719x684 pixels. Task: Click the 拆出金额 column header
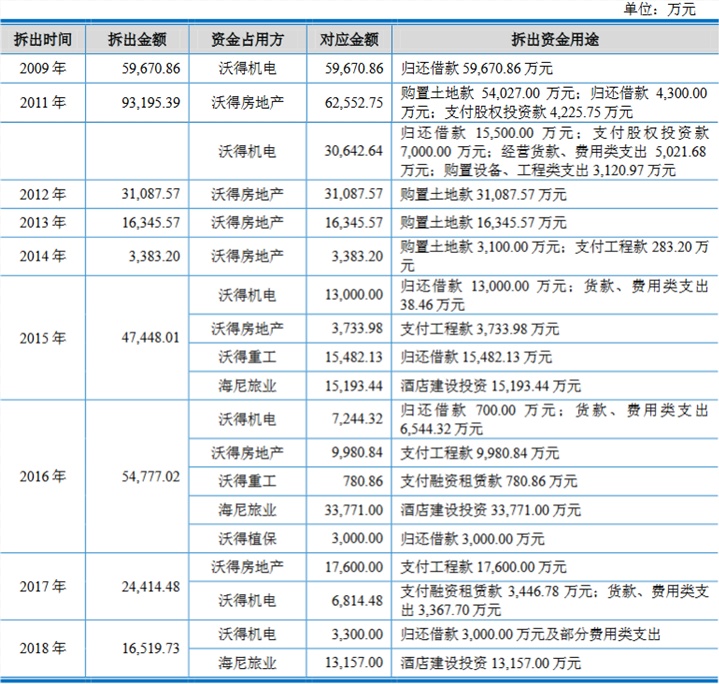137,39
